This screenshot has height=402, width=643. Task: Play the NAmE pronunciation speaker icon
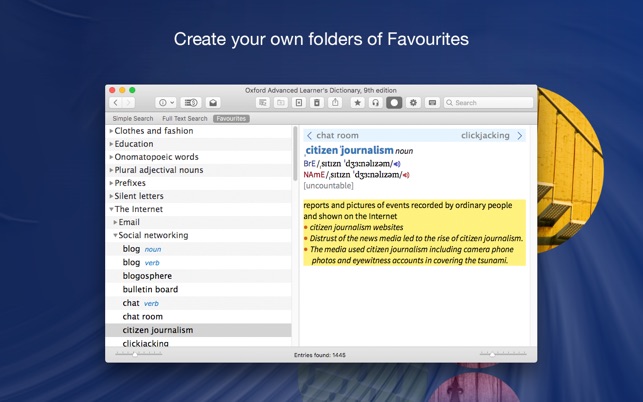[x=406, y=175]
